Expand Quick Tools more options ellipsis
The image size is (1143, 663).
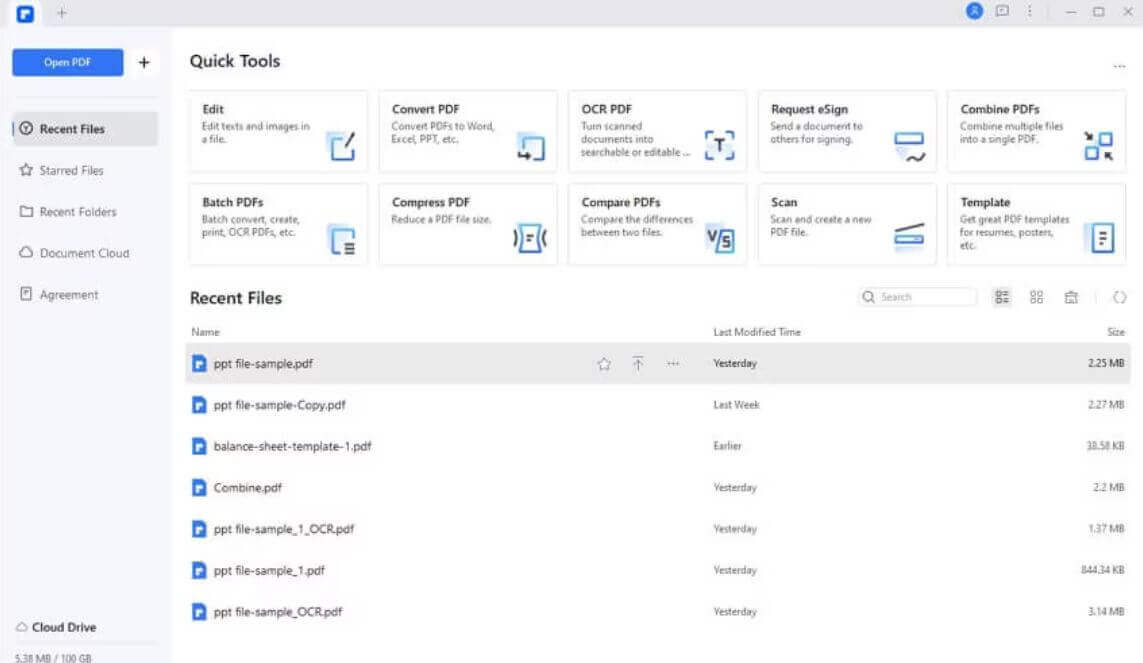coord(1119,66)
